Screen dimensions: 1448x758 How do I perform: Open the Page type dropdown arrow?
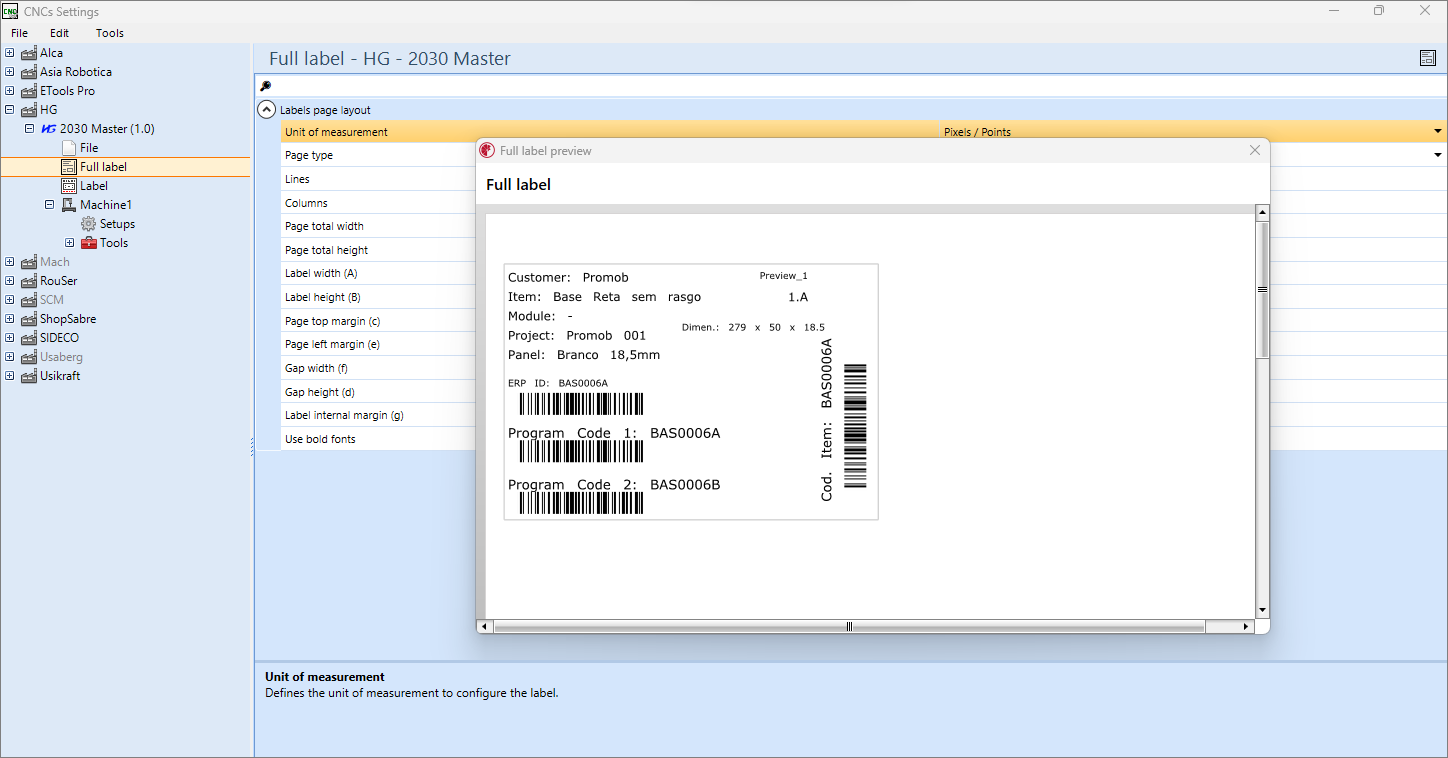coord(1438,155)
